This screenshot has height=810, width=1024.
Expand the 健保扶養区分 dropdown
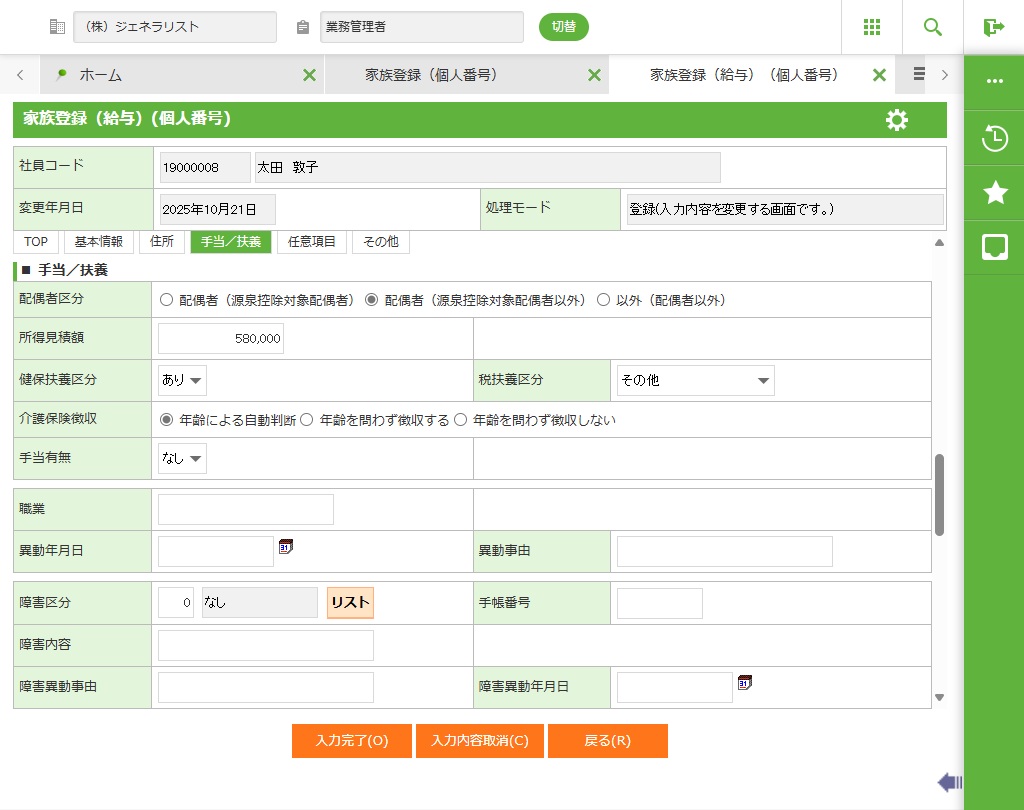[182, 381]
